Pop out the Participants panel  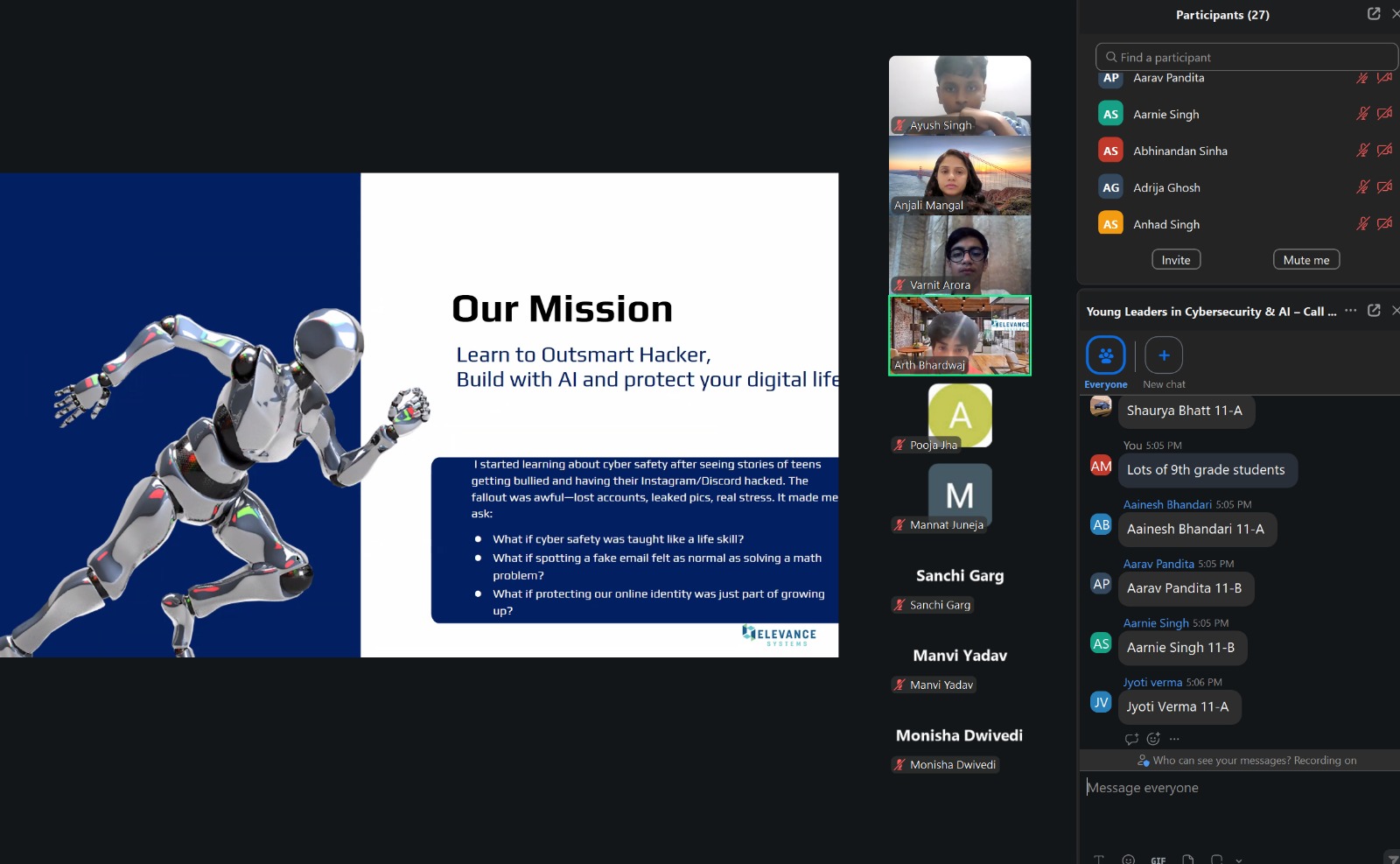click(1374, 14)
